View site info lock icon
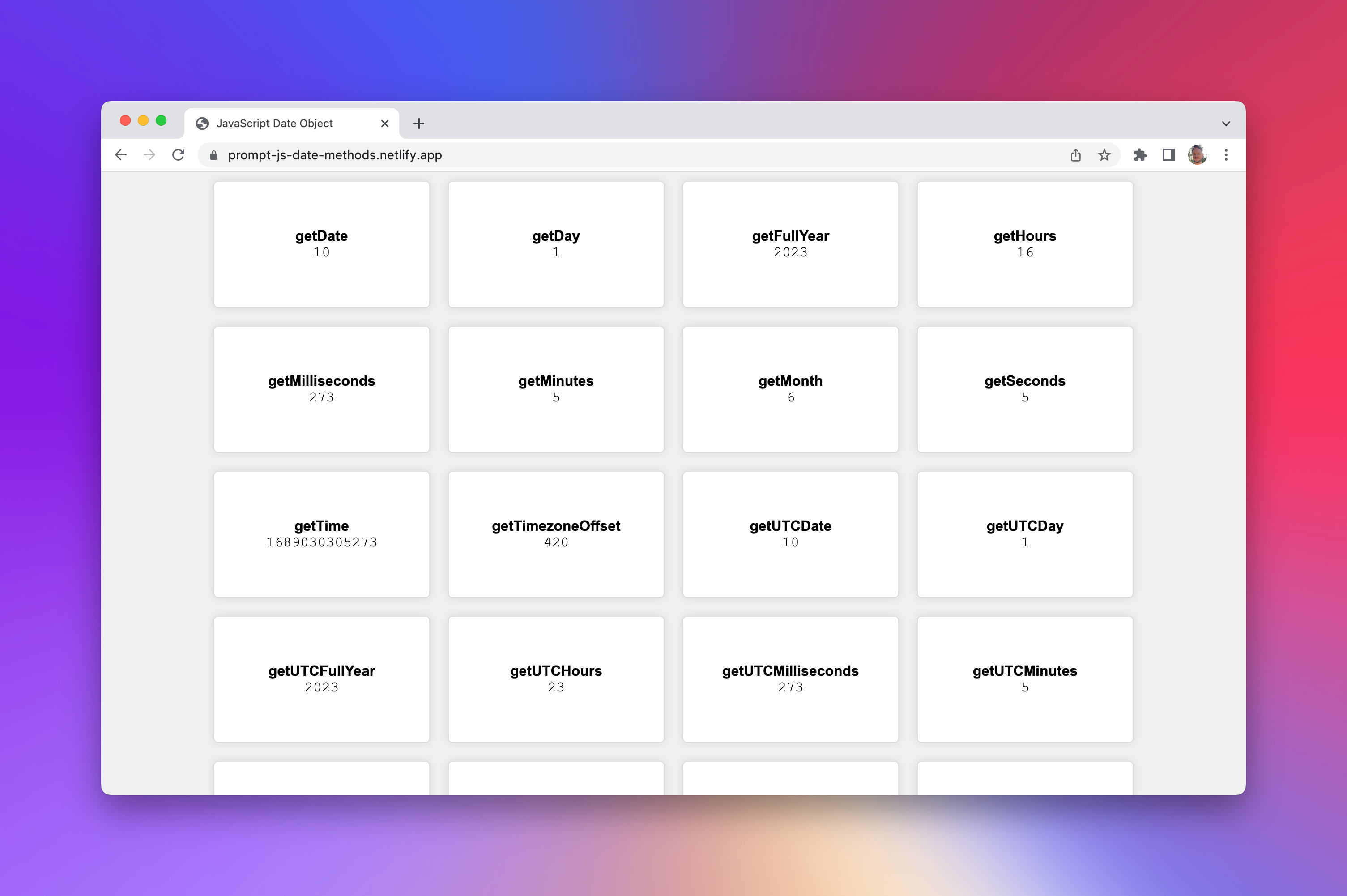Screen dimensions: 1347x896 [213, 155]
